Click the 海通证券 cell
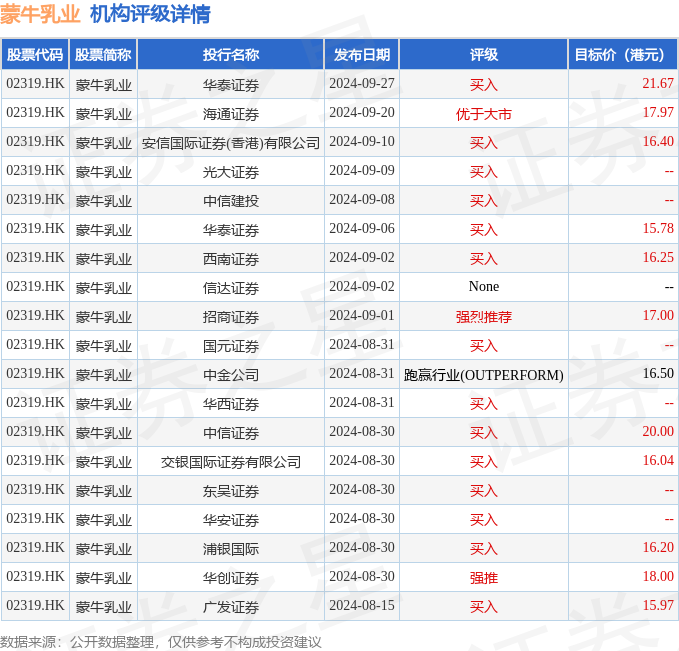Screen dimensions: 679x651 click(231, 113)
